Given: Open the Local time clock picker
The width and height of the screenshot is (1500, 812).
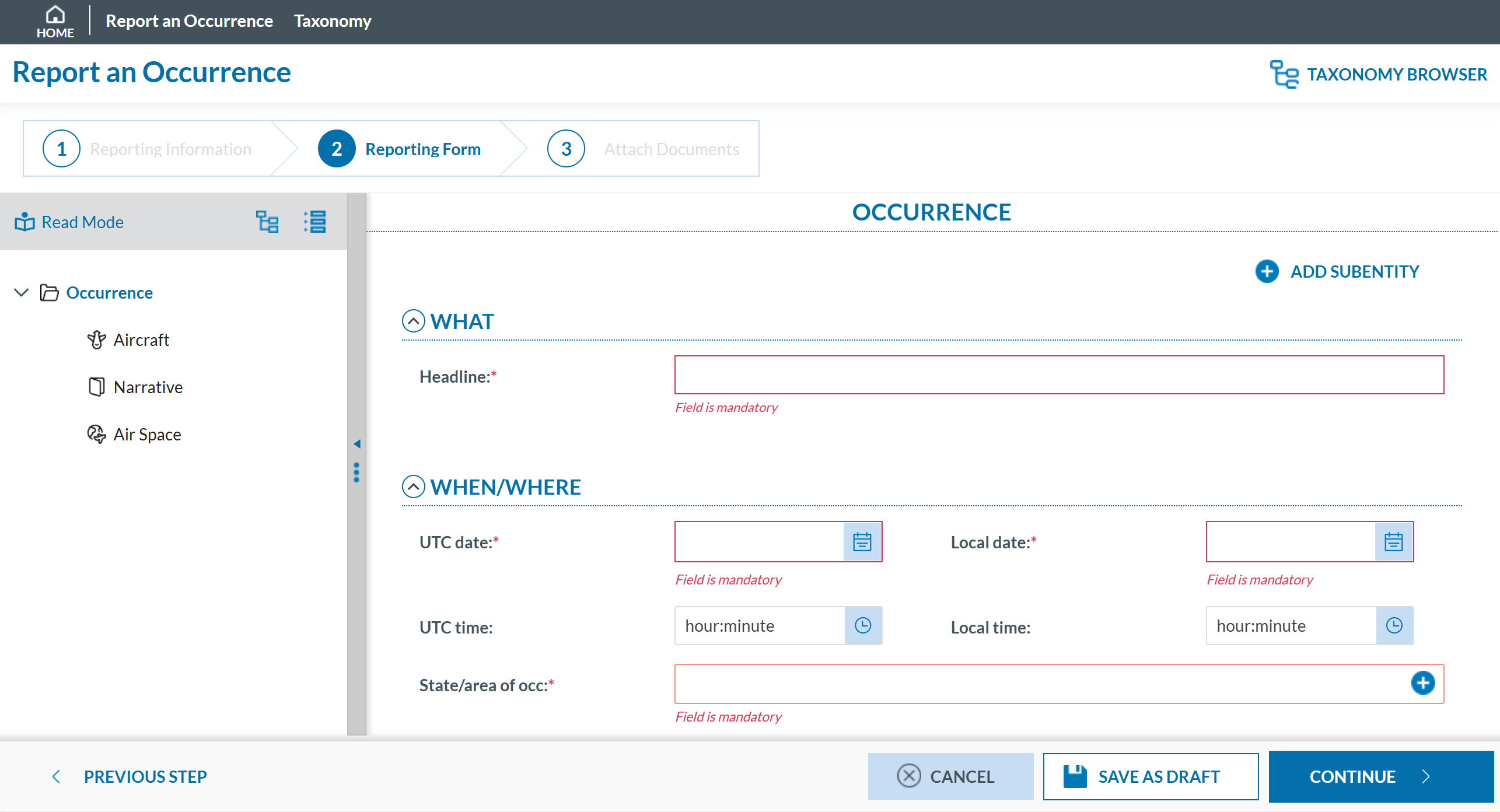Looking at the screenshot, I should (x=1394, y=625).
